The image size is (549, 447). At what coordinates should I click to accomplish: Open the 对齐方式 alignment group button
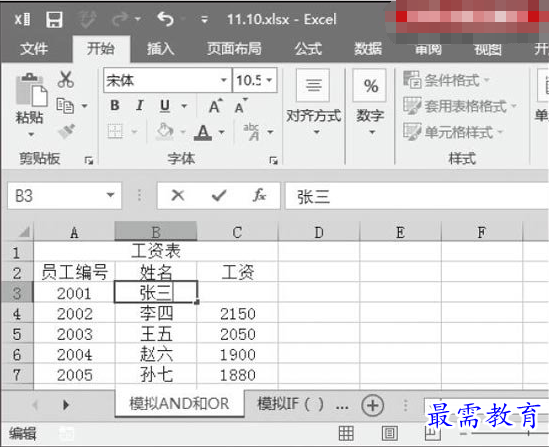(313, 103)
